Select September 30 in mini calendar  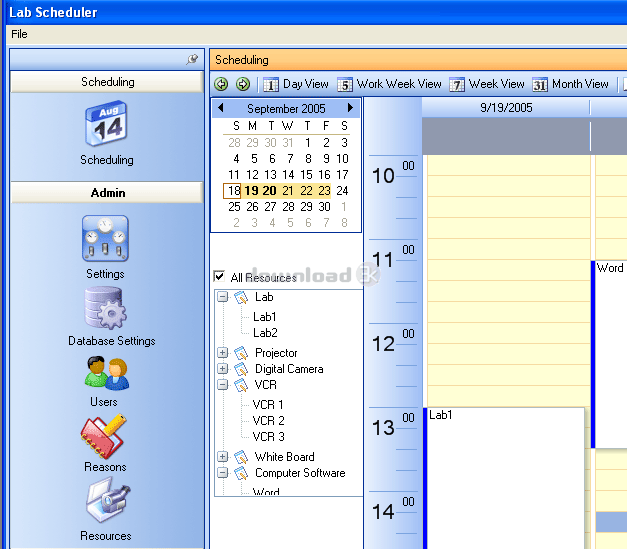[x=324, y=207]
